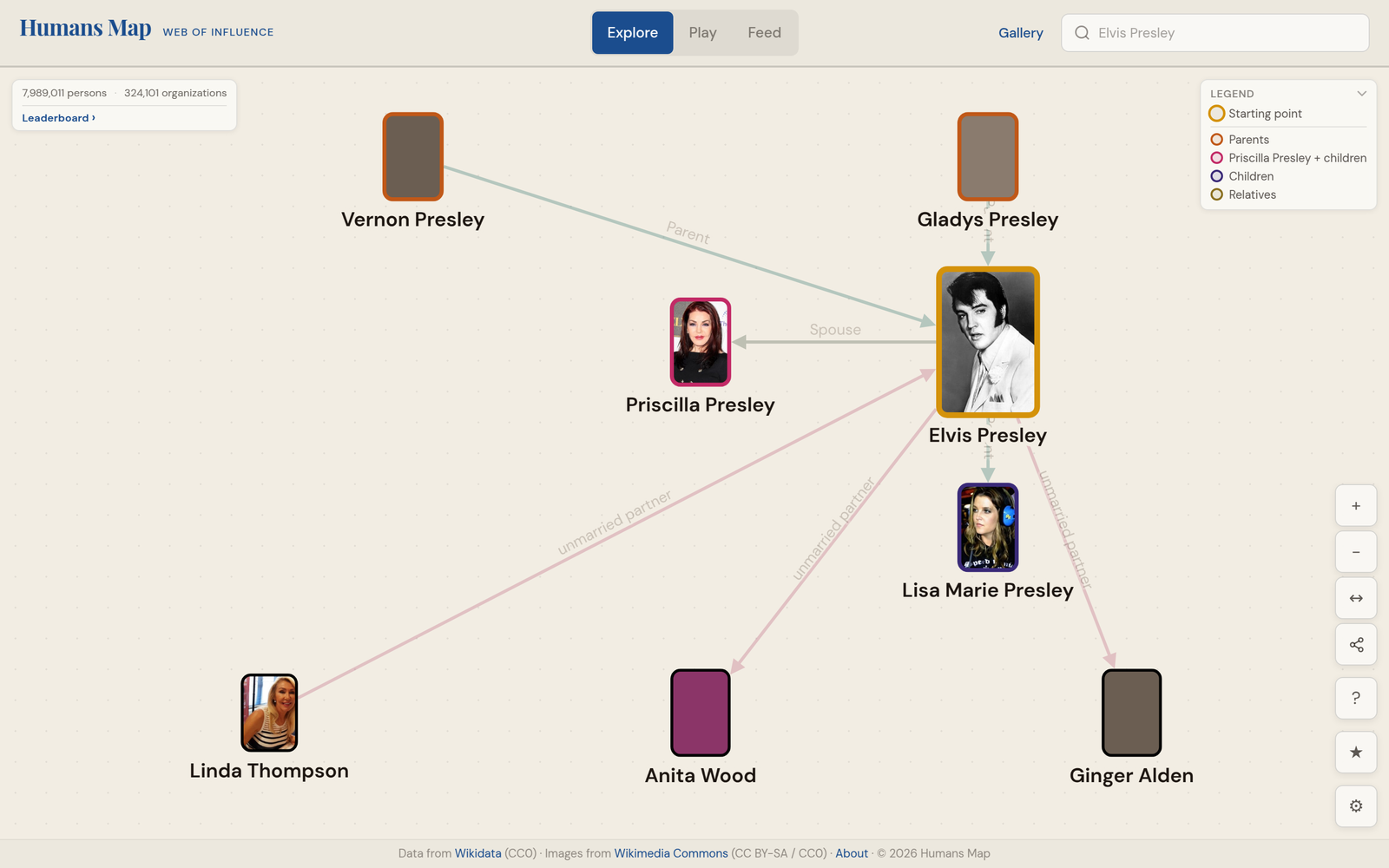Open the settings gear button
This screenshot has width=1389, height=868.
tap(1356, 806)
